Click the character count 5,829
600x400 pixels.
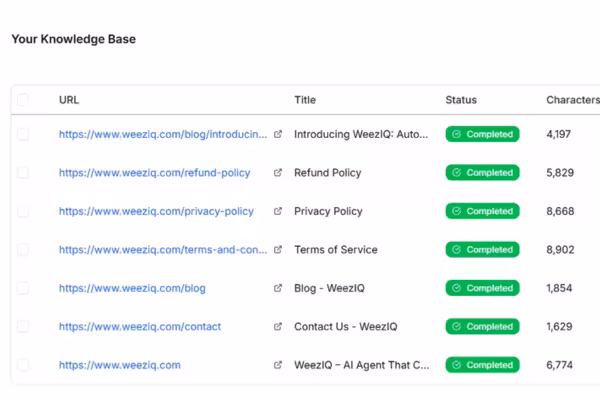(x=560, y=173)
